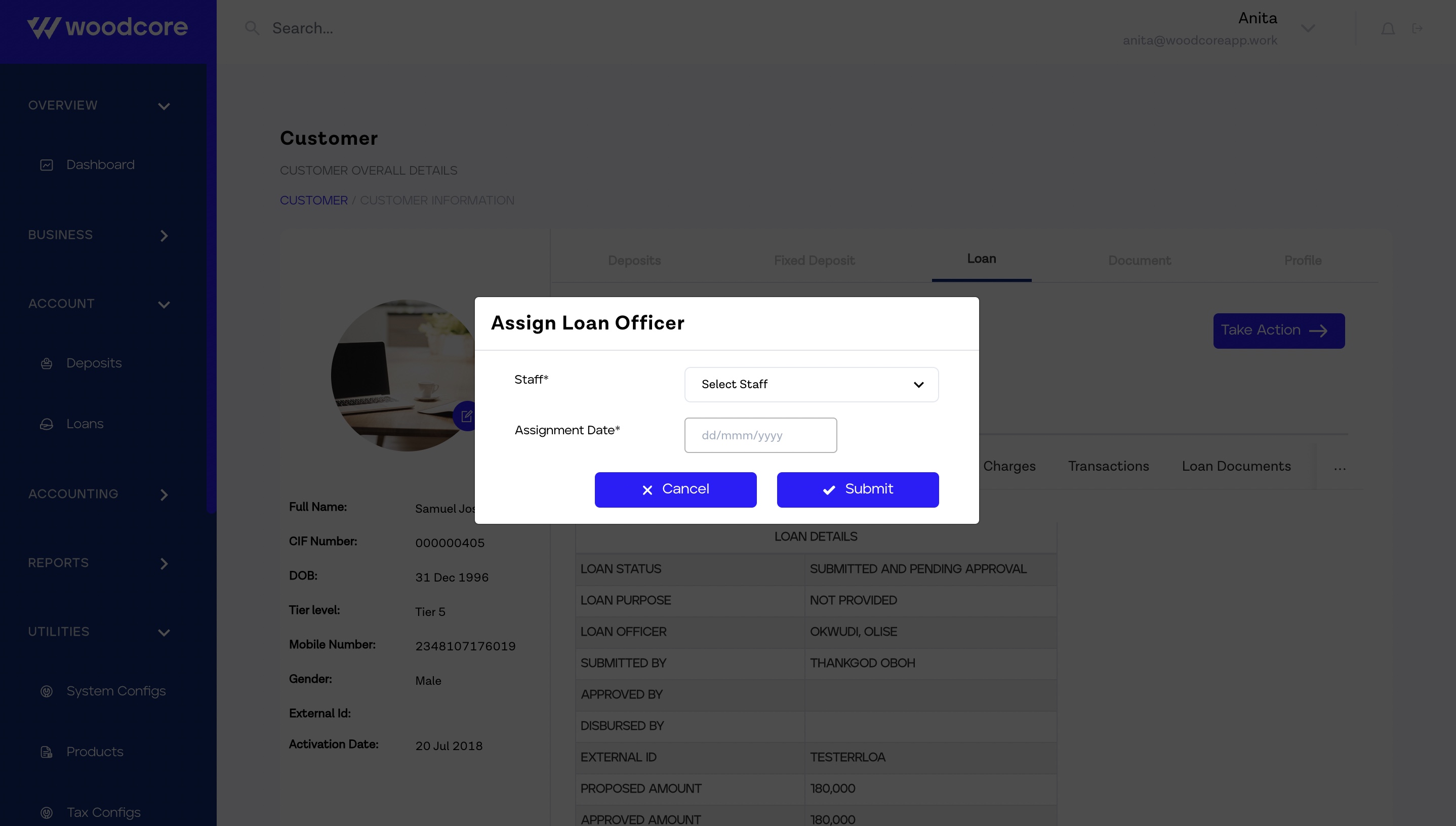Screen dimensions: 1456x826
Task: Follow the CUSTOMER breadcrumb link
Action: coord(313,201)
